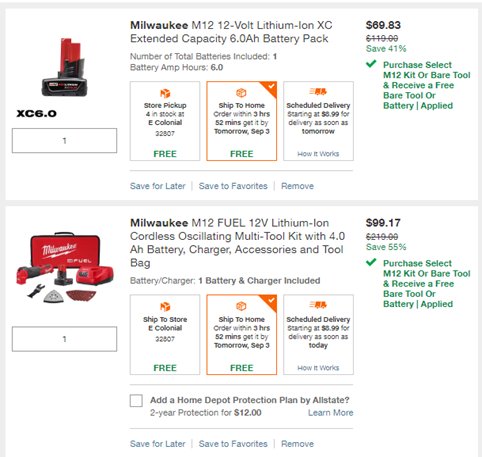Click the Store Pickup box icon for battery pack
This screenshot has height=457, width=482.
[165, 93]
